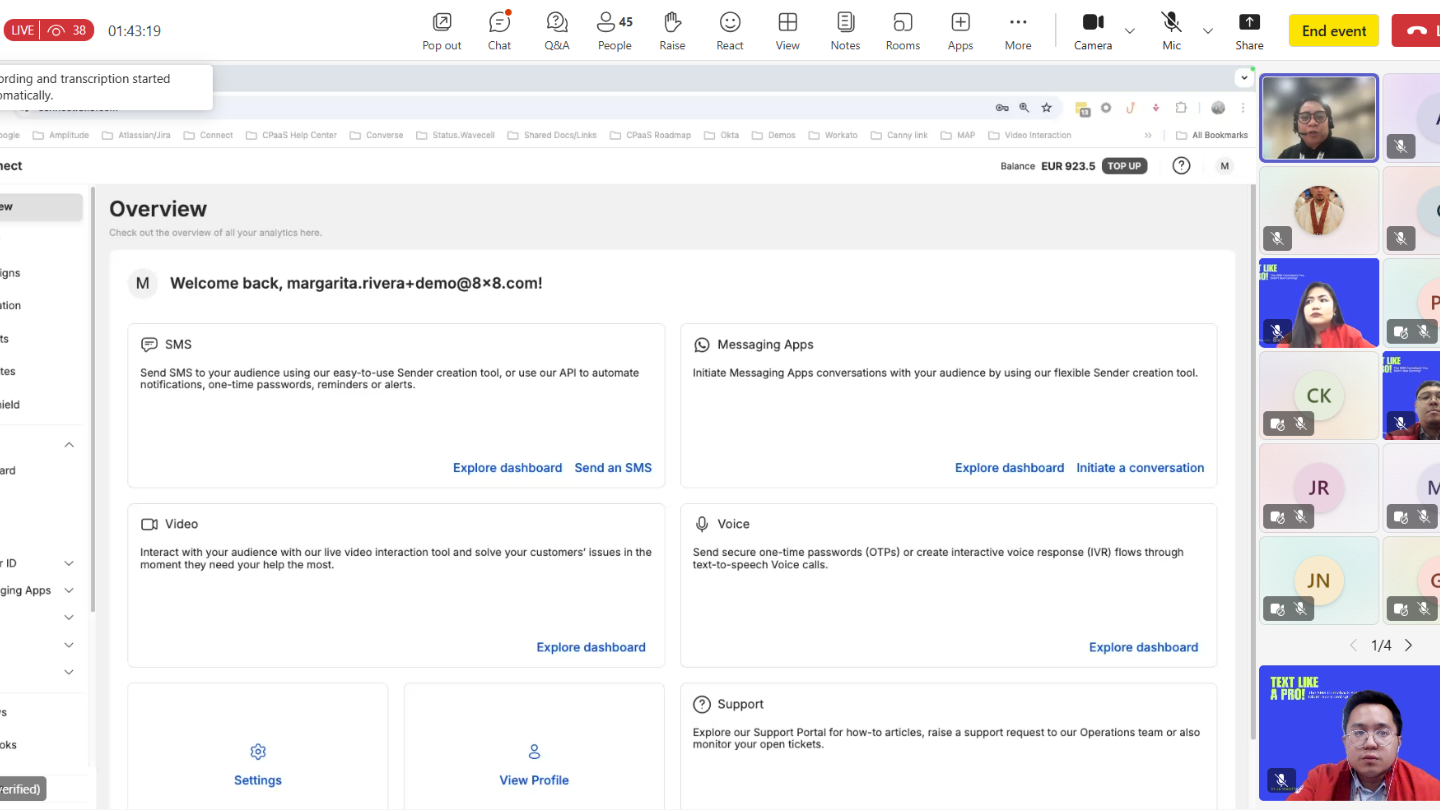This screenshot has width=1440, height=810.
Task: Select the active speaker video with glasses
Action: pos(1319,117)
